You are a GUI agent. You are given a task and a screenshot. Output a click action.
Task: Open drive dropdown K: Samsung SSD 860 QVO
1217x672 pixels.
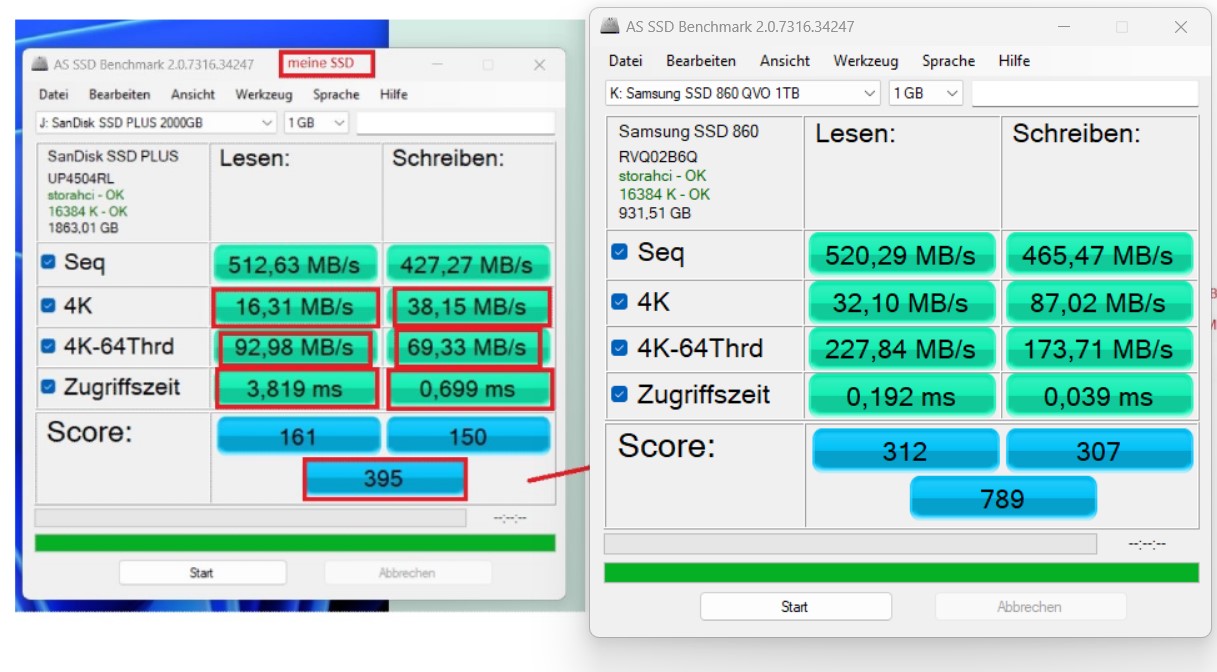click(743, 93)
